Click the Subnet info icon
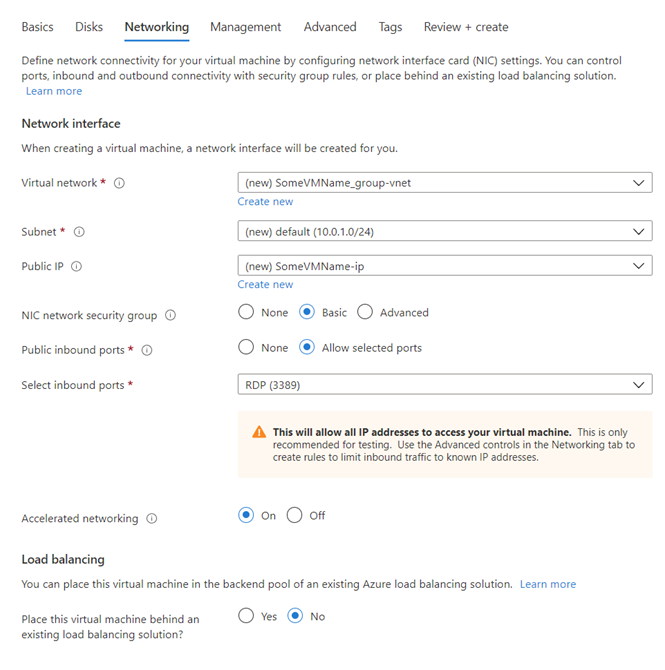The width and height of the screenshot is (665, 670). tap(79, 232)
